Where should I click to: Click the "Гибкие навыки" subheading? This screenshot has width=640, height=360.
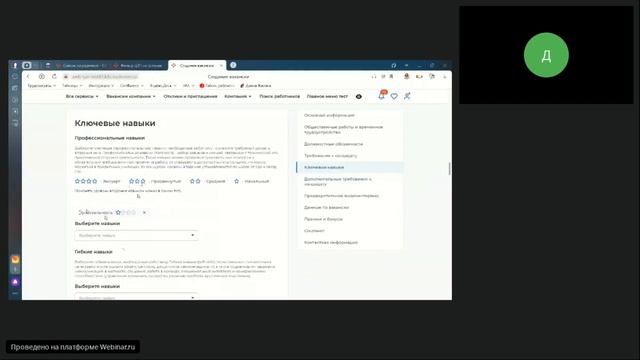coord(93,252)
